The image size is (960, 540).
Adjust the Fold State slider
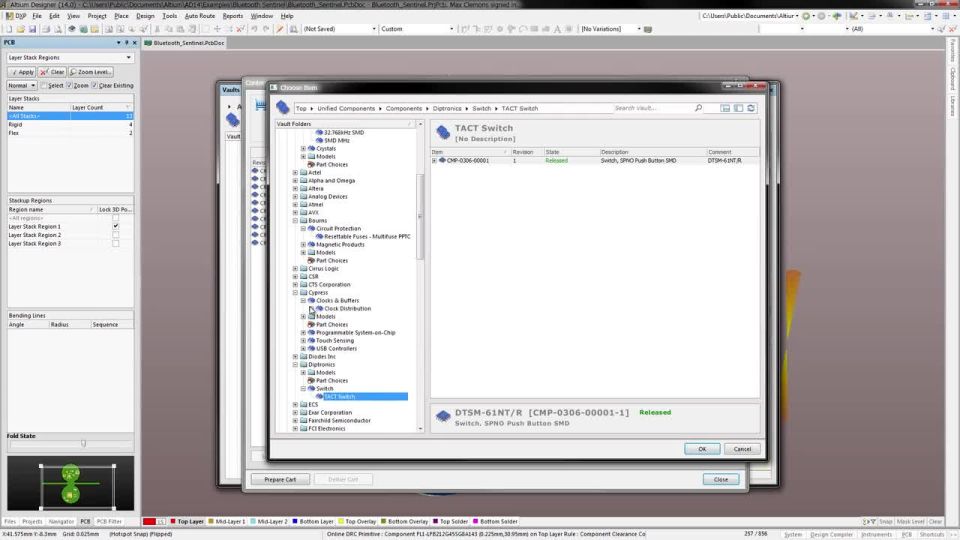pyautogui.click(x=83, y=443)
